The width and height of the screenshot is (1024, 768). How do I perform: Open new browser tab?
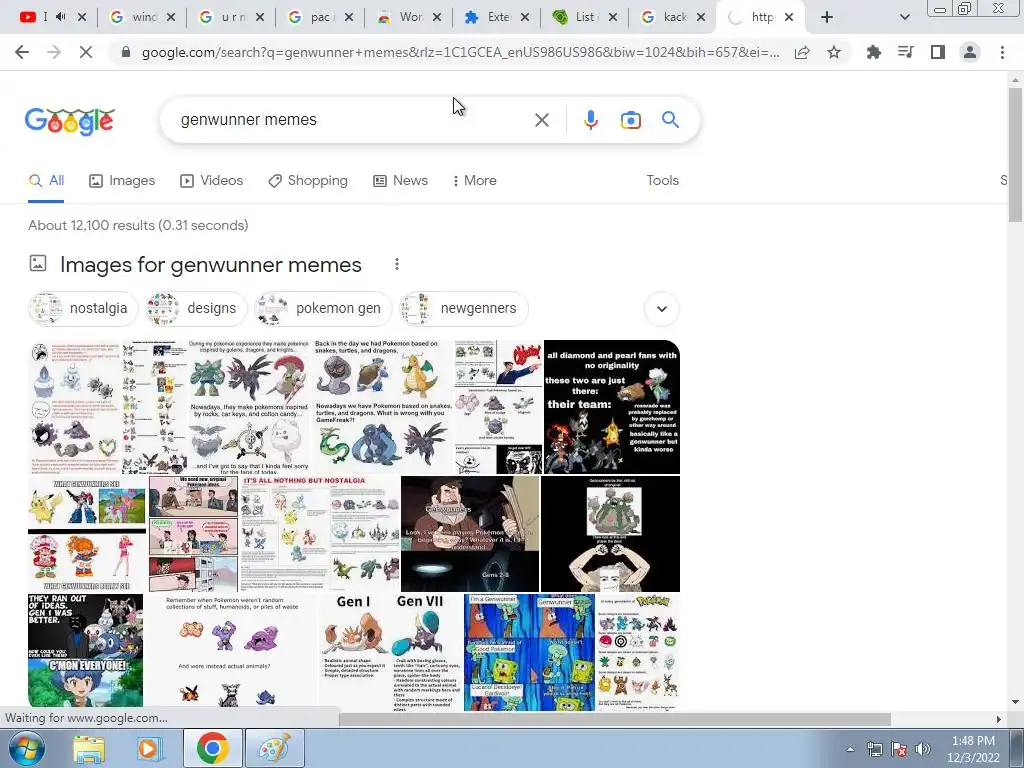[827, 17]
